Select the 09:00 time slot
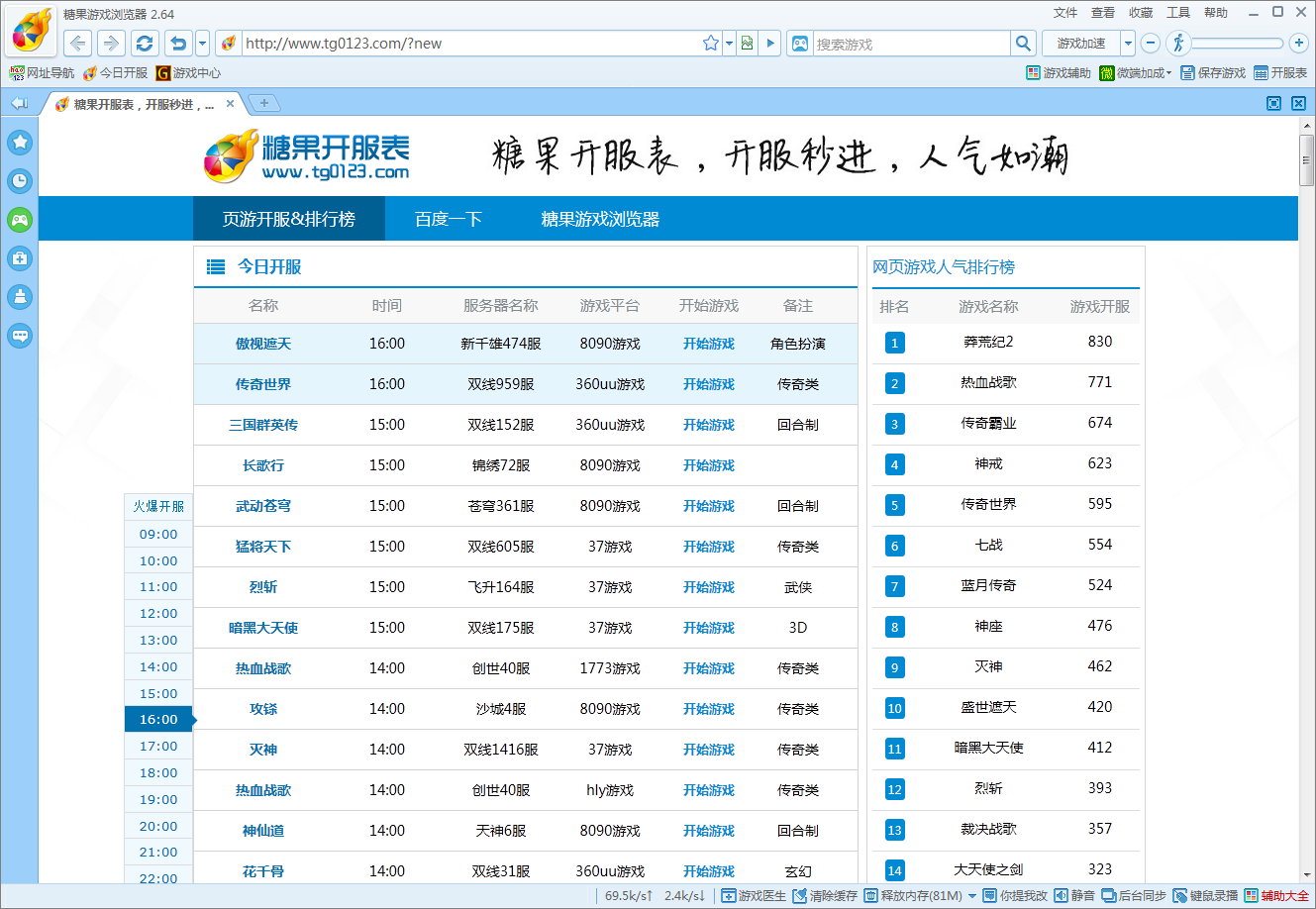The width and height of the screenshot is (1316, 909). click(158, 534)
